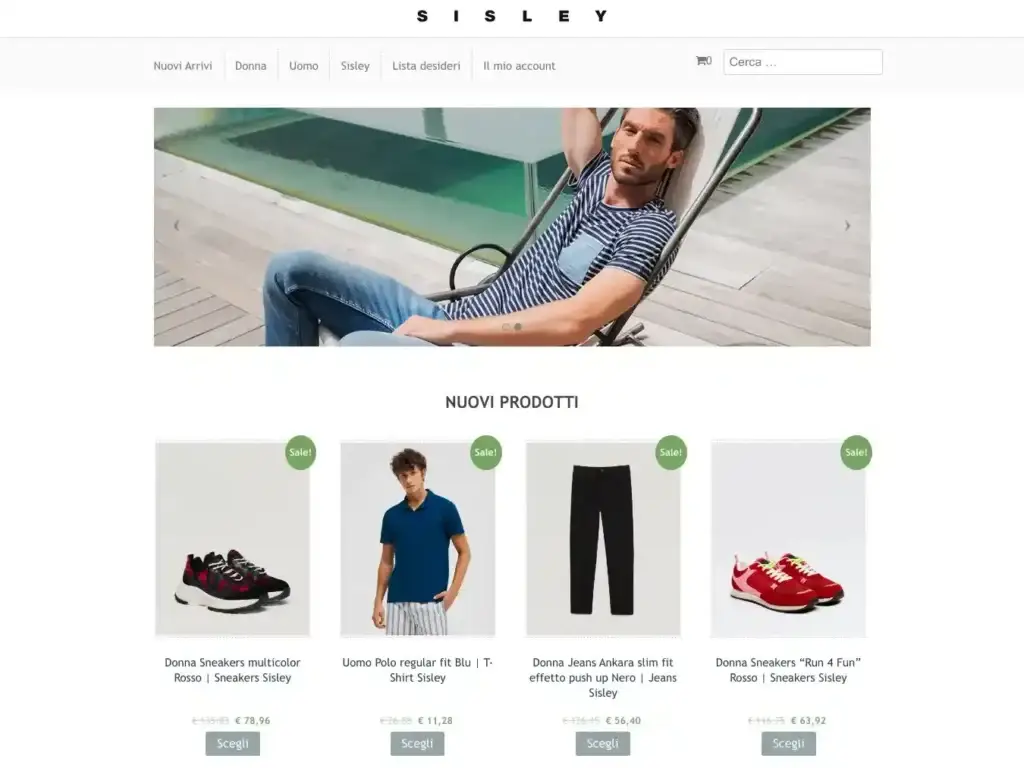Viewport: 1024px width, 768px height.
Task: Select the first carousel dot indicator
Action: 506,327
